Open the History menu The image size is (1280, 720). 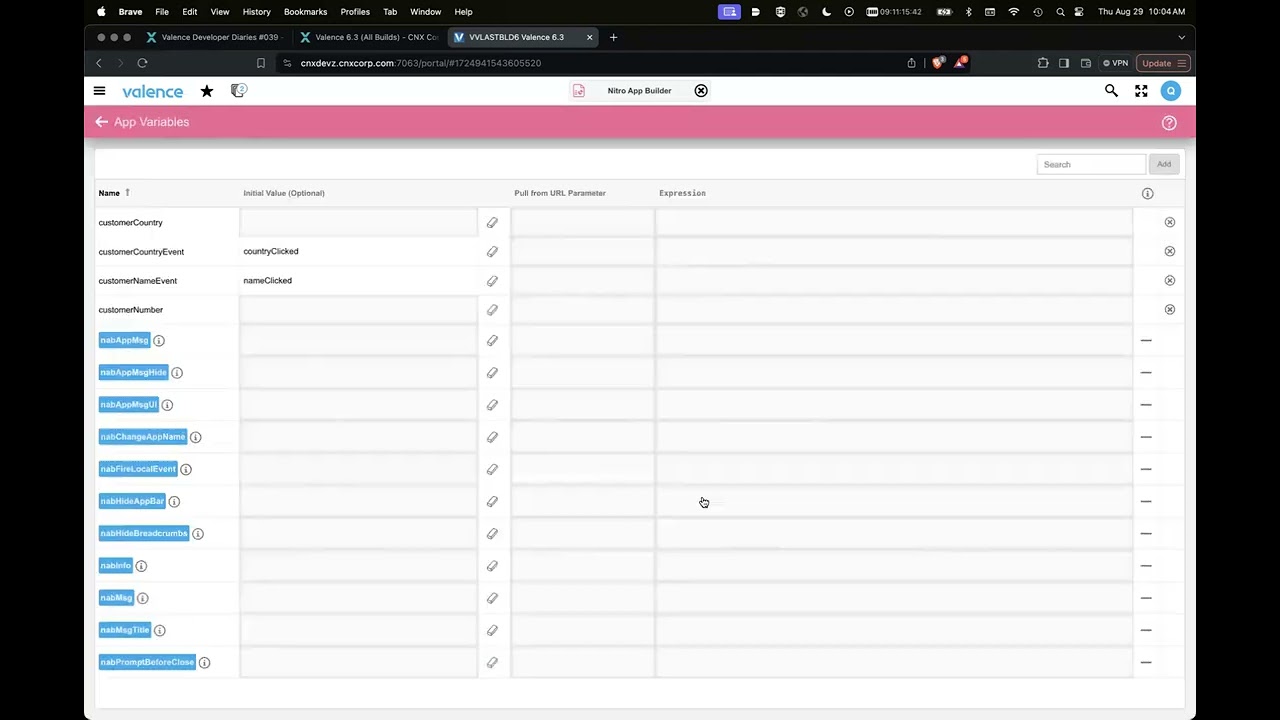click(256, 12)
